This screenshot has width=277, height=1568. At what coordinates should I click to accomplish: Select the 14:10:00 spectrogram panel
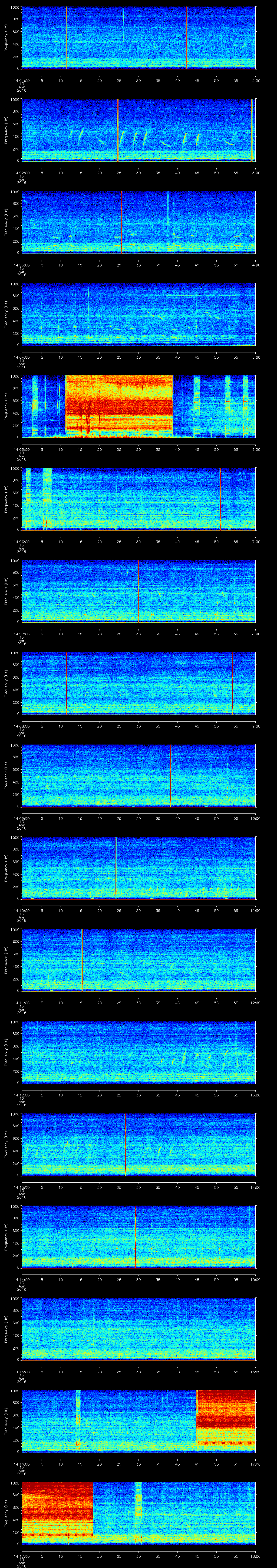tap(138, 868)
